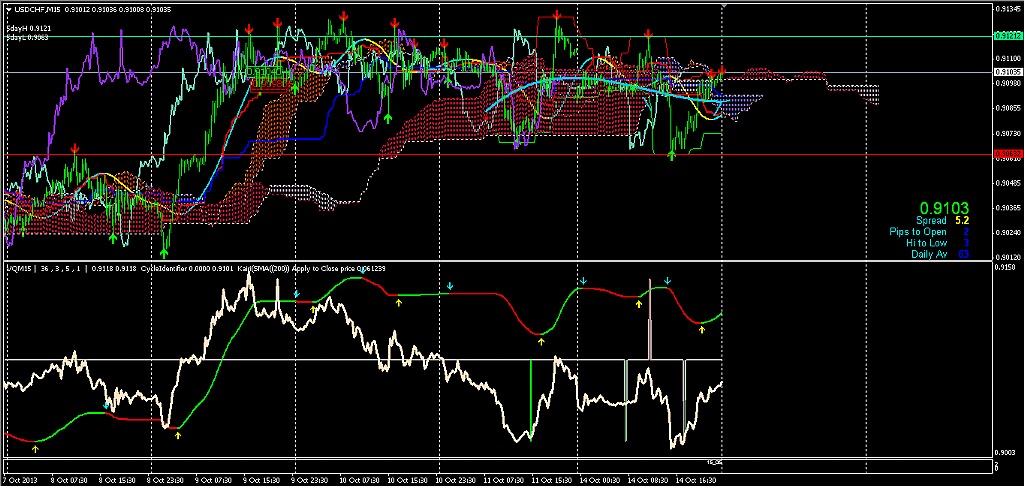Viewport: 1024px width, 486px height.
Task: Click the leftmost cyan arrow in the indicator subwindow
Action: (x=107, y=407)
